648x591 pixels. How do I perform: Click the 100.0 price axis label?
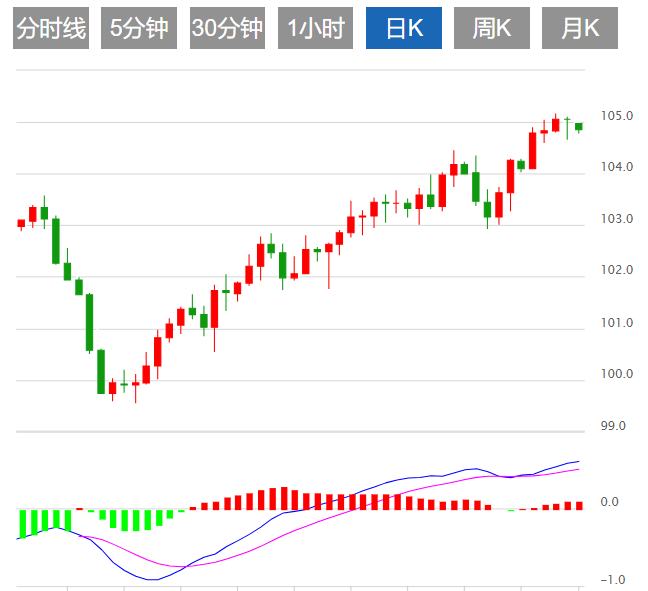[x=617, y=374]
